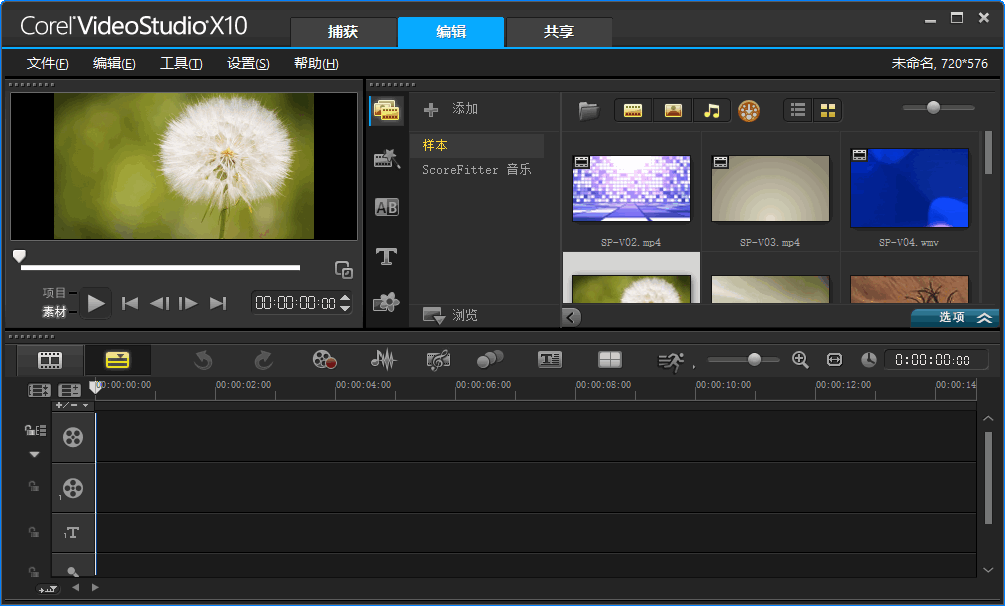
Task: Click the Redo arrow in timeline toolbar
Action: [x=263, y=360]
